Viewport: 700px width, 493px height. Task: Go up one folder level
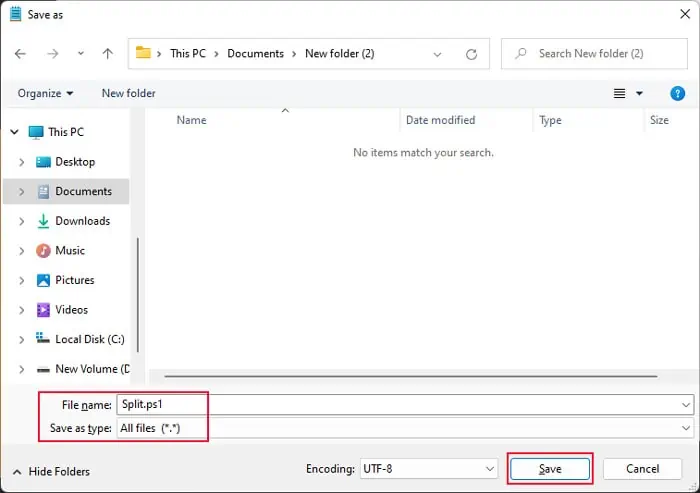[x=108, y=54]
